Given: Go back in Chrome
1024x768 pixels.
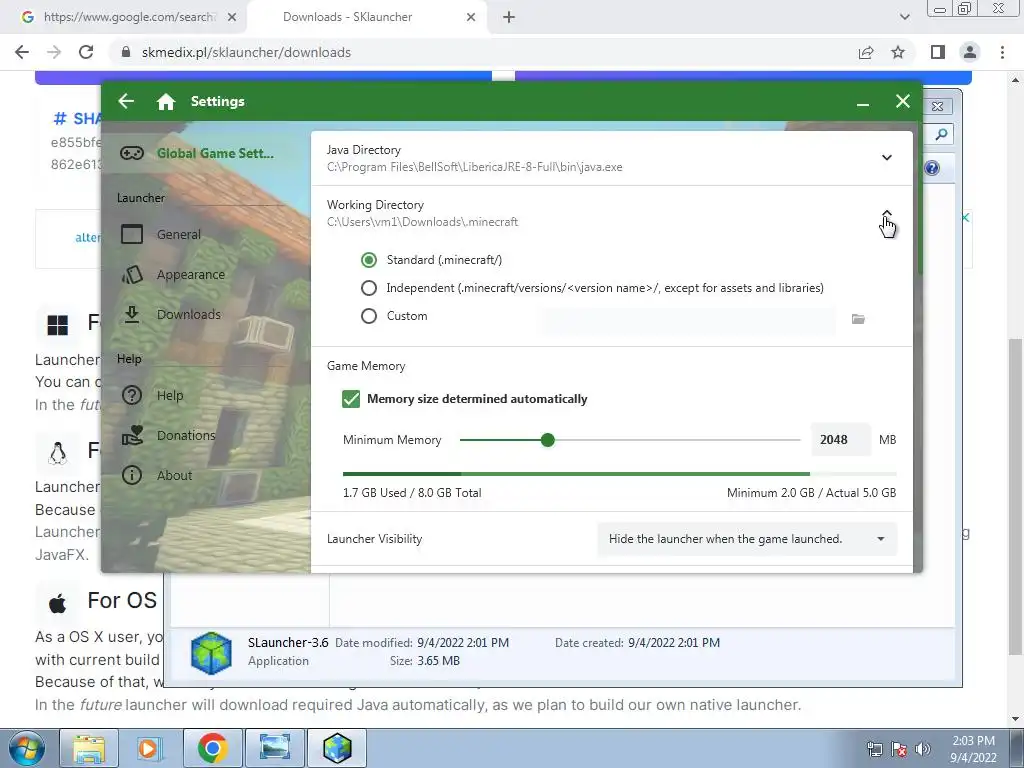Looking at the screenshot, I should tap(22, 52).
